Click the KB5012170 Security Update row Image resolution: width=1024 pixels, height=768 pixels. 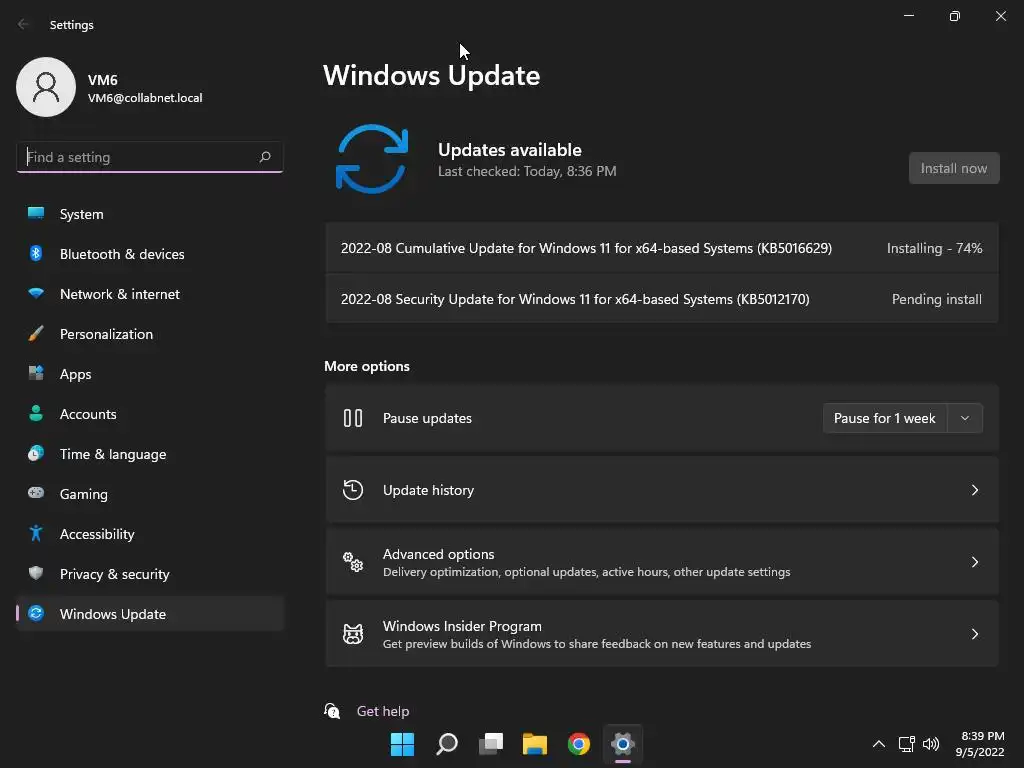[662, 298]
